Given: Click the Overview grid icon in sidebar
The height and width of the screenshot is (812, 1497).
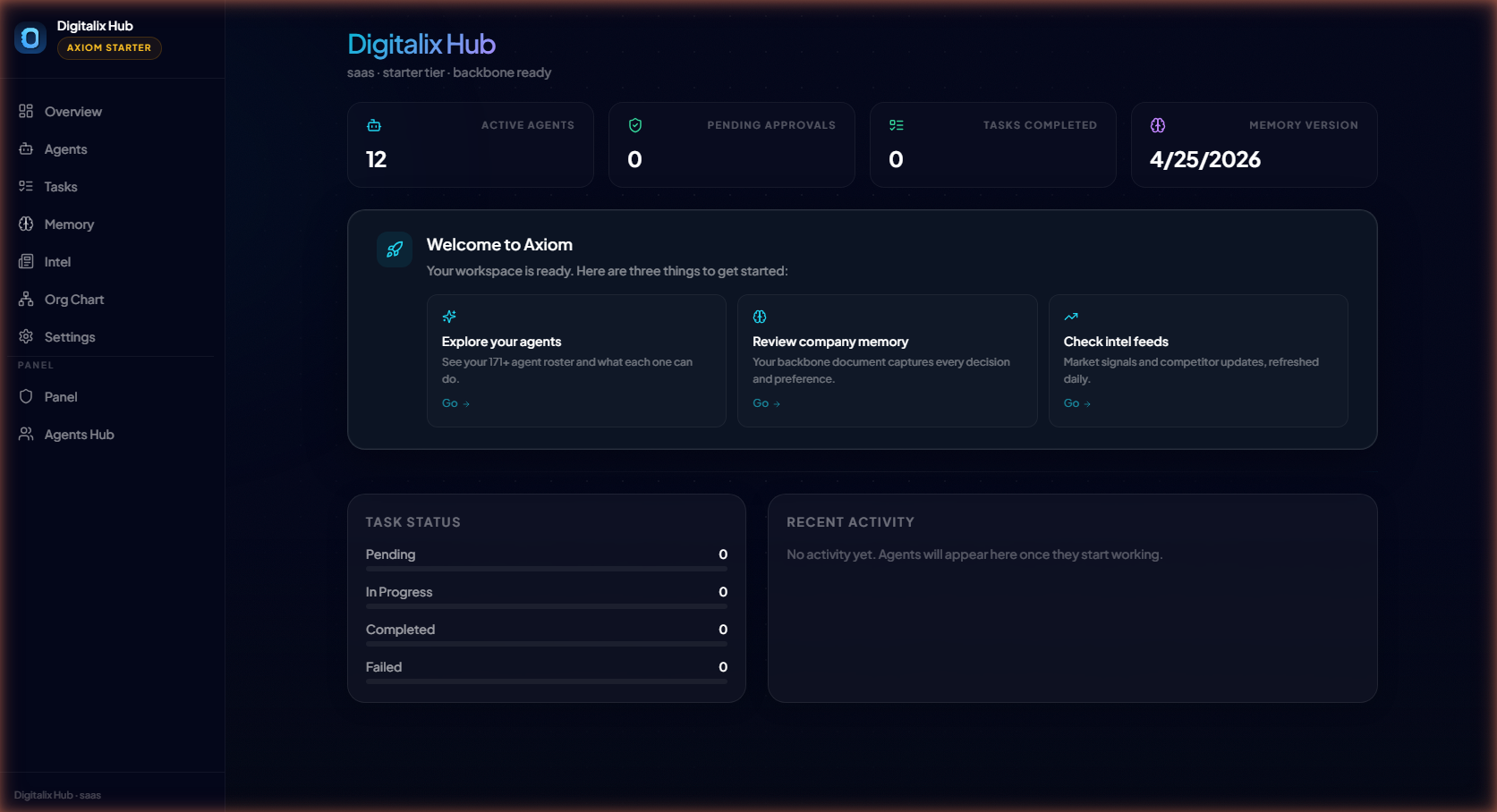Looking at the screenshot, I should (x=26, y=111).
